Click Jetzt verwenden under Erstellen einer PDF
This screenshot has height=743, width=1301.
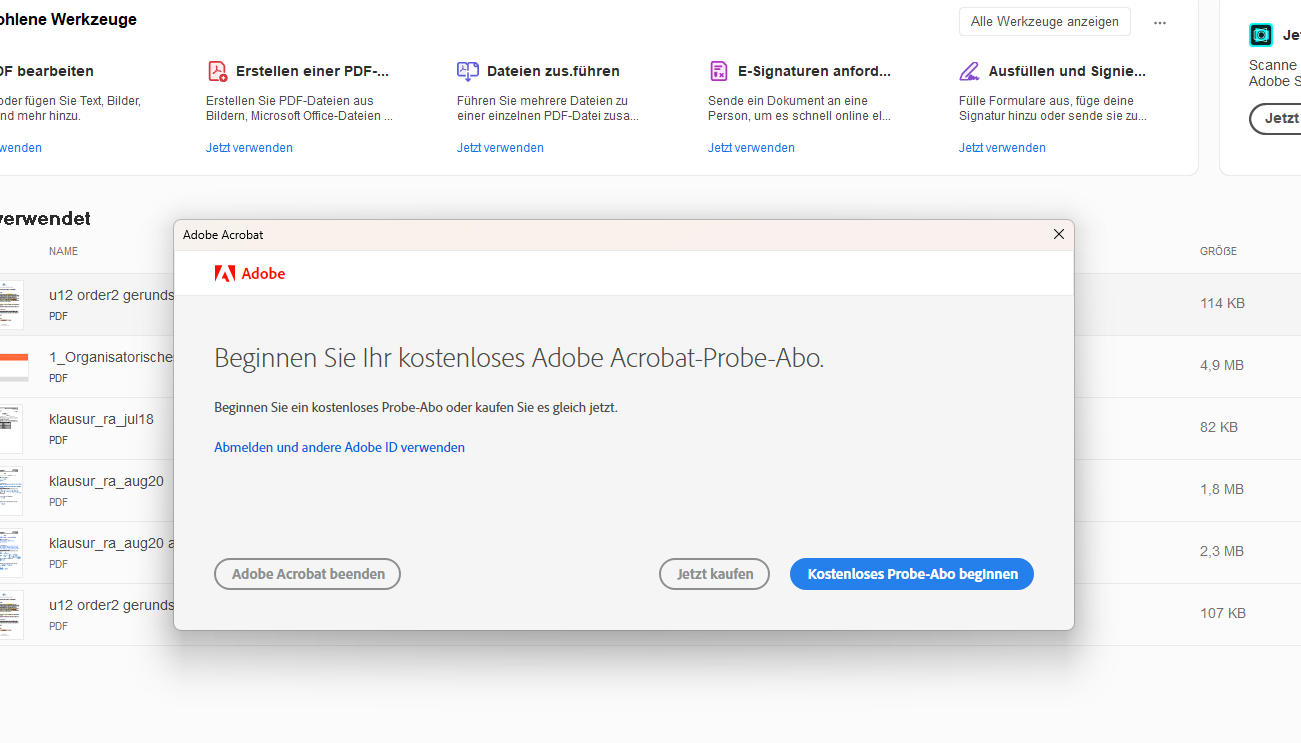(249, 148)
